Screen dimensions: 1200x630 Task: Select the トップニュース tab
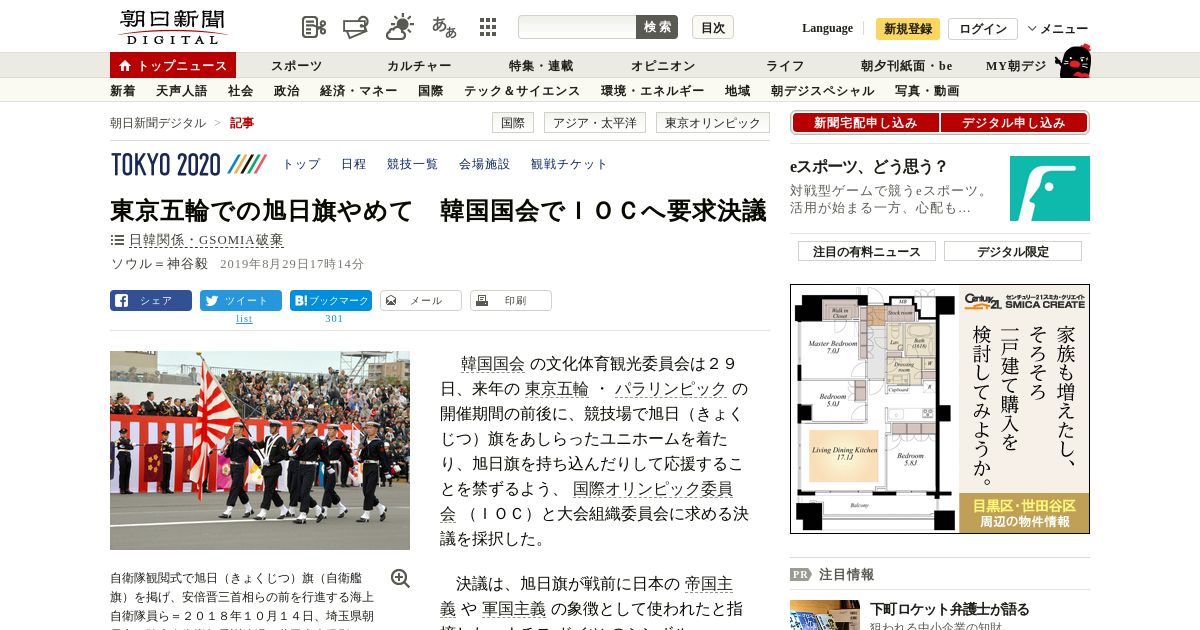(x=173, y=66)
